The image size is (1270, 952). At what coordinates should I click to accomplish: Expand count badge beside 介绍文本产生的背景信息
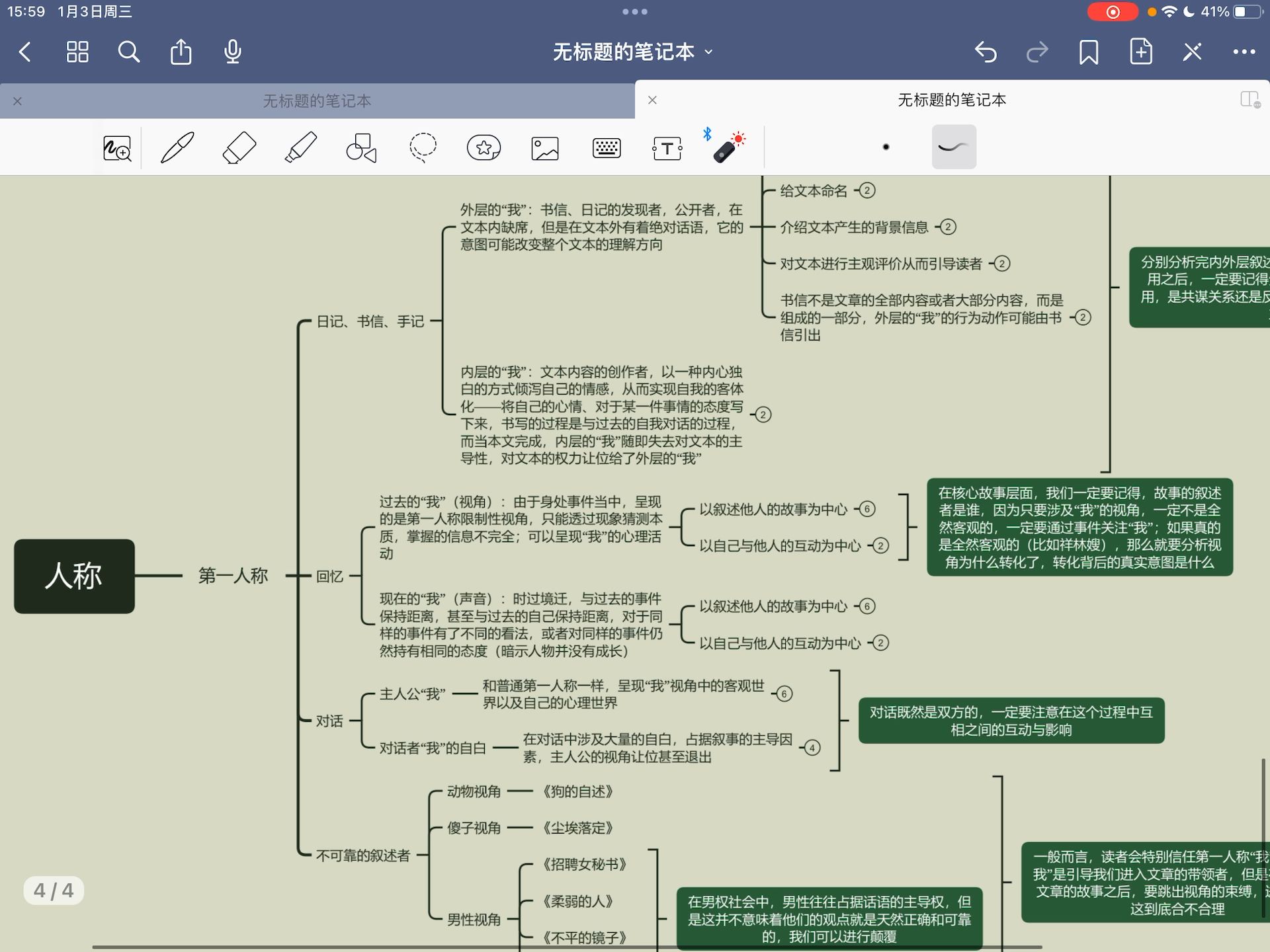coord(948,227)
